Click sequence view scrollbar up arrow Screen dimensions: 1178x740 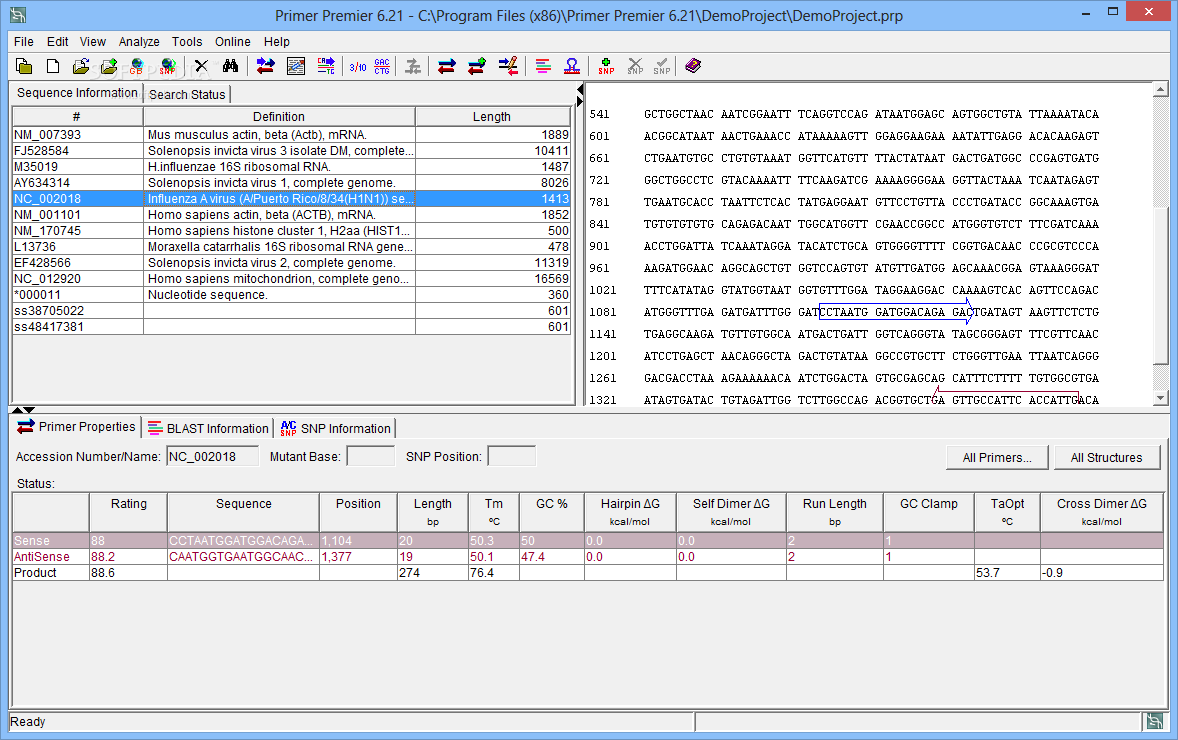pyautogui.click(x=1161, y=90)
